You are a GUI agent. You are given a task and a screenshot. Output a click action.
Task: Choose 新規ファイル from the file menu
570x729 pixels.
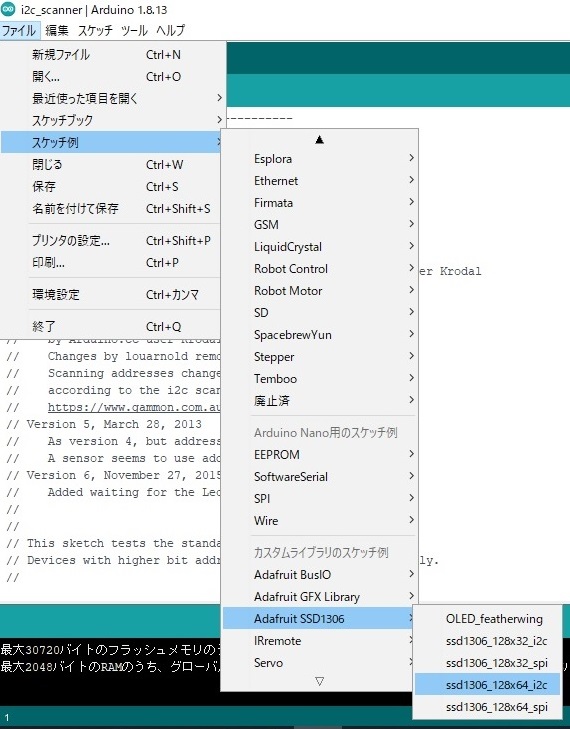(112, 54)
